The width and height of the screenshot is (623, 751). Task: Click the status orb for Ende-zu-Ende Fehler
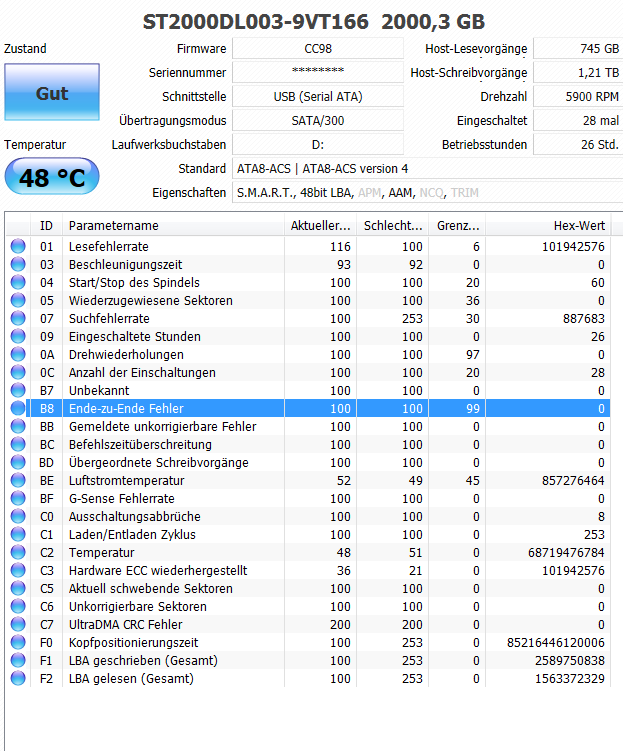point(18,408)
